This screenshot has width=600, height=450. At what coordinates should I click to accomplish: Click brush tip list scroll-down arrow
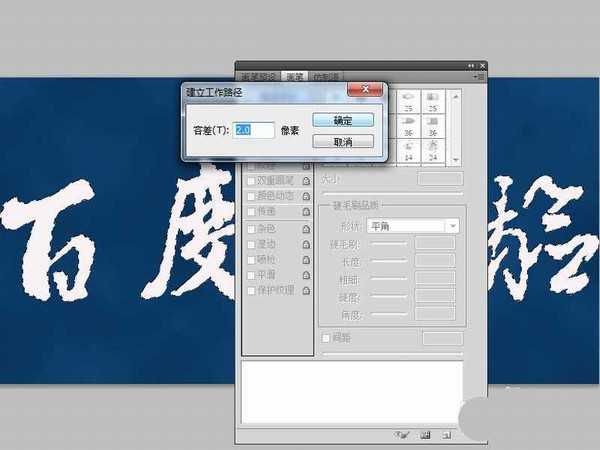point(455,160)
